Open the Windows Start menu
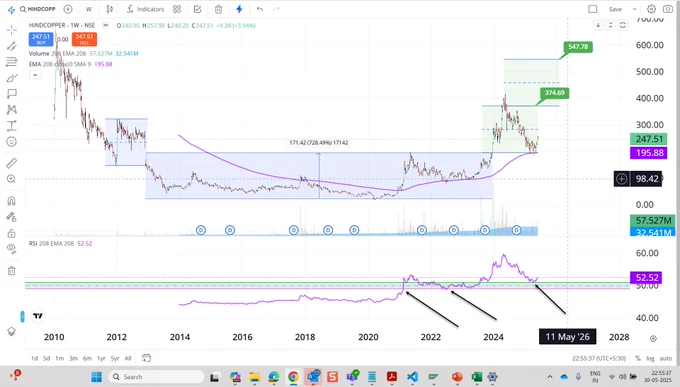Image resolution: width=680 pixels, height=387 pixels. (96, 377)
